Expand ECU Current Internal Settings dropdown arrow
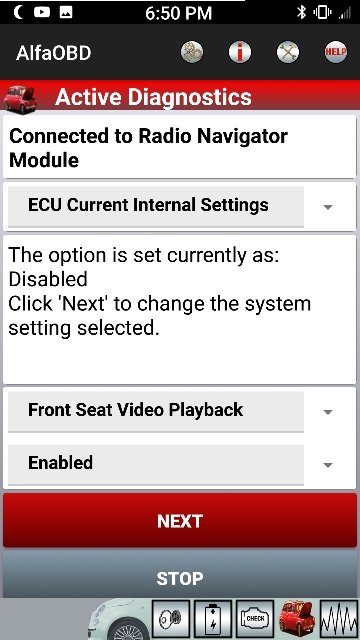The height and width of the screenshot is (640, 360). (x=327, y=207)
